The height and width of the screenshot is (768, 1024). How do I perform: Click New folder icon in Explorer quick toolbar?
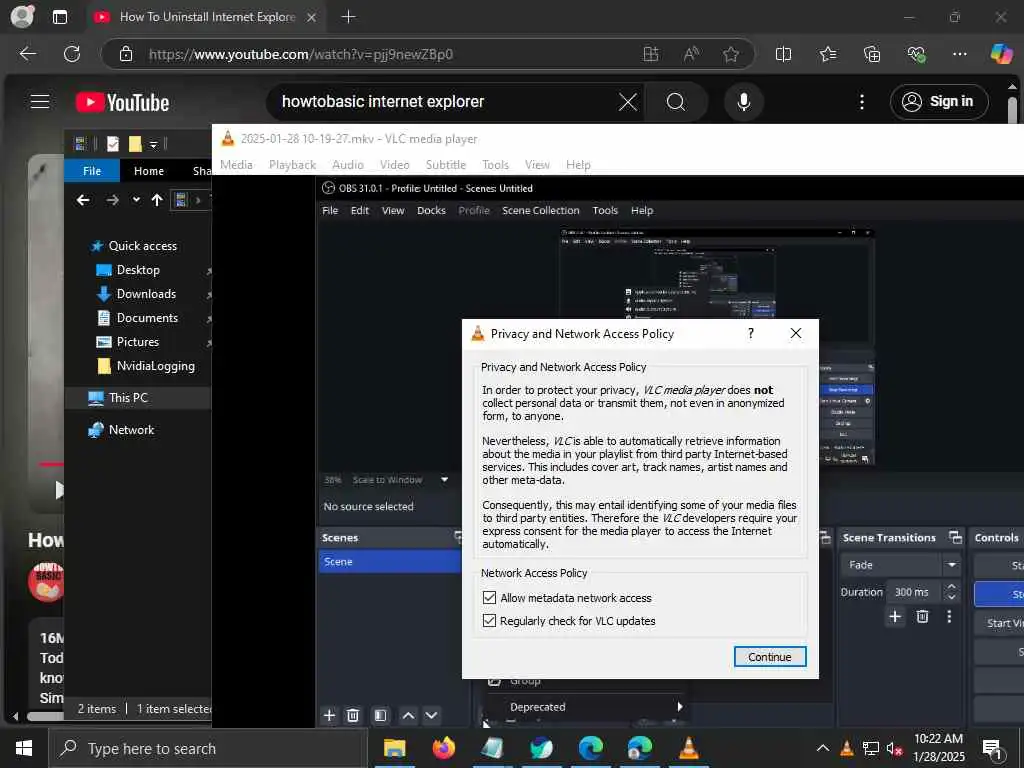(135, 144)
